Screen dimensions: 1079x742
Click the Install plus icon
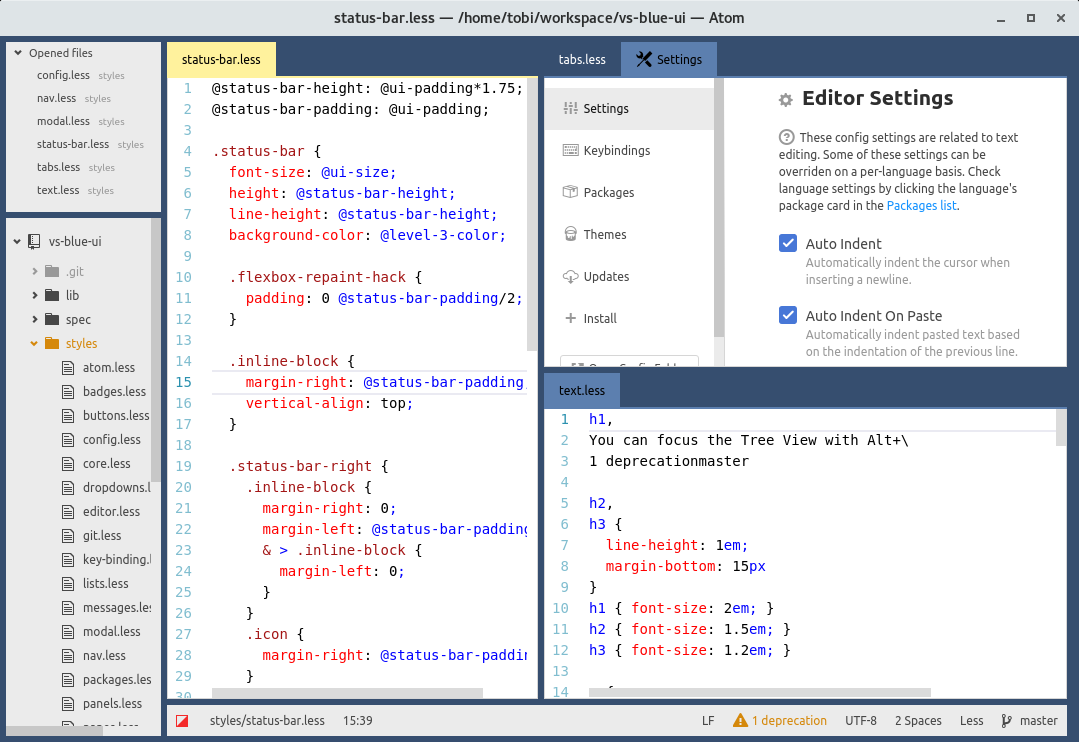pos(570,318)
